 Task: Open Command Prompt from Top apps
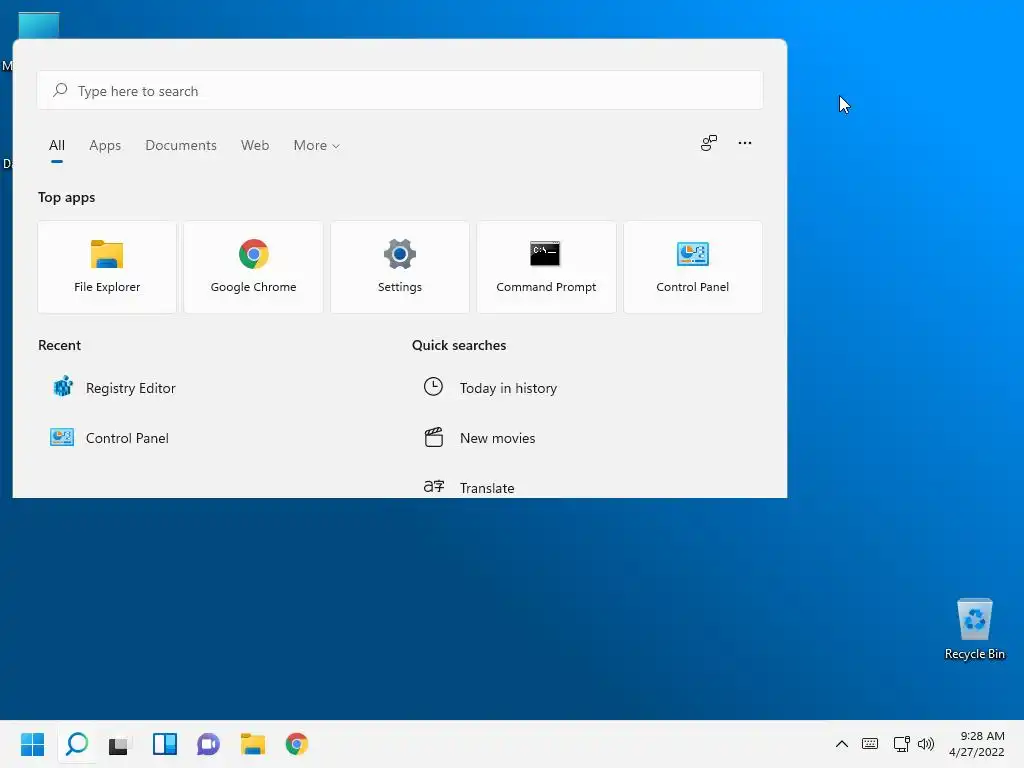point(546,266)
